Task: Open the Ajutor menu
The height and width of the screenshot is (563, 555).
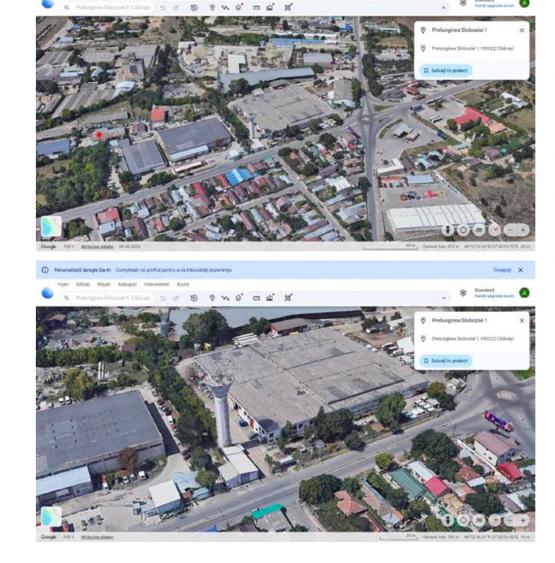Action: (183, 284)
